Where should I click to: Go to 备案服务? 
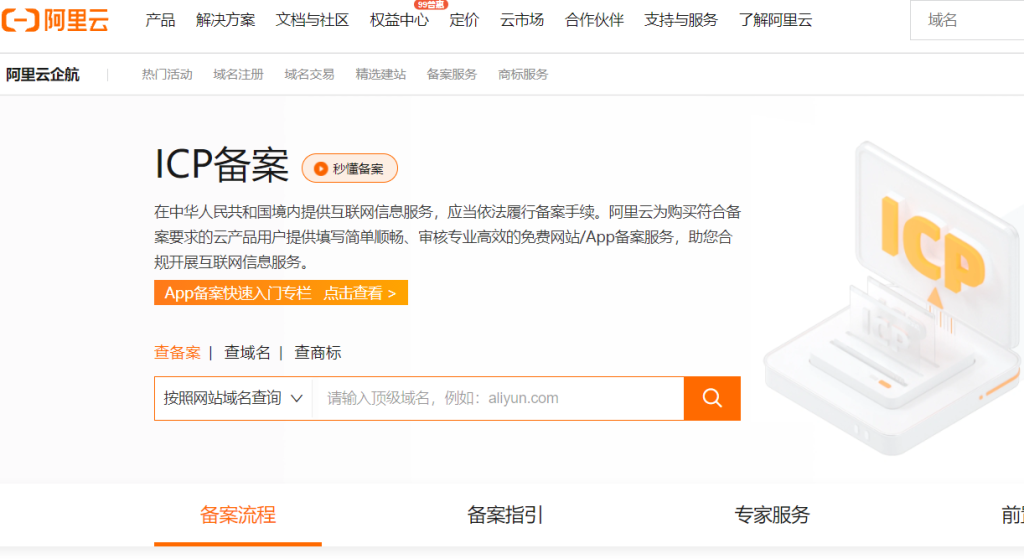452,74
